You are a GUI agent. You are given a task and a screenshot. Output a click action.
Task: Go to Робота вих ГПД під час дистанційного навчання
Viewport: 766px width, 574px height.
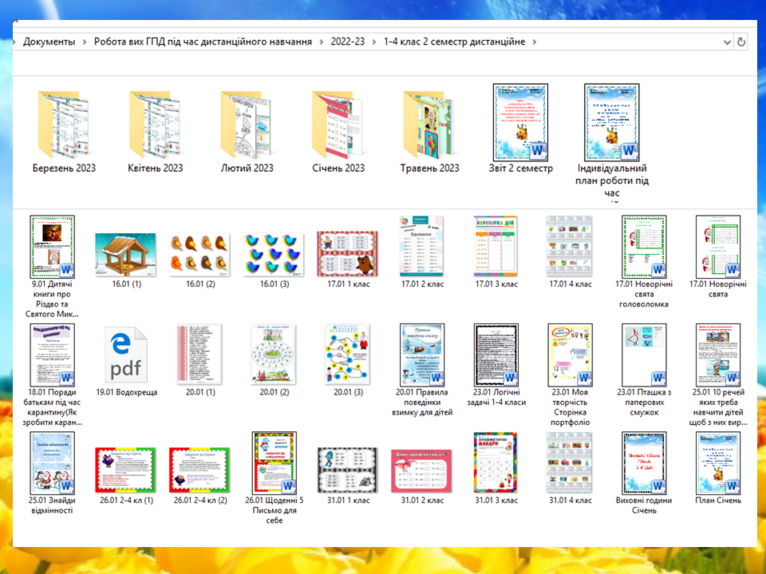(x=203, y=42)
